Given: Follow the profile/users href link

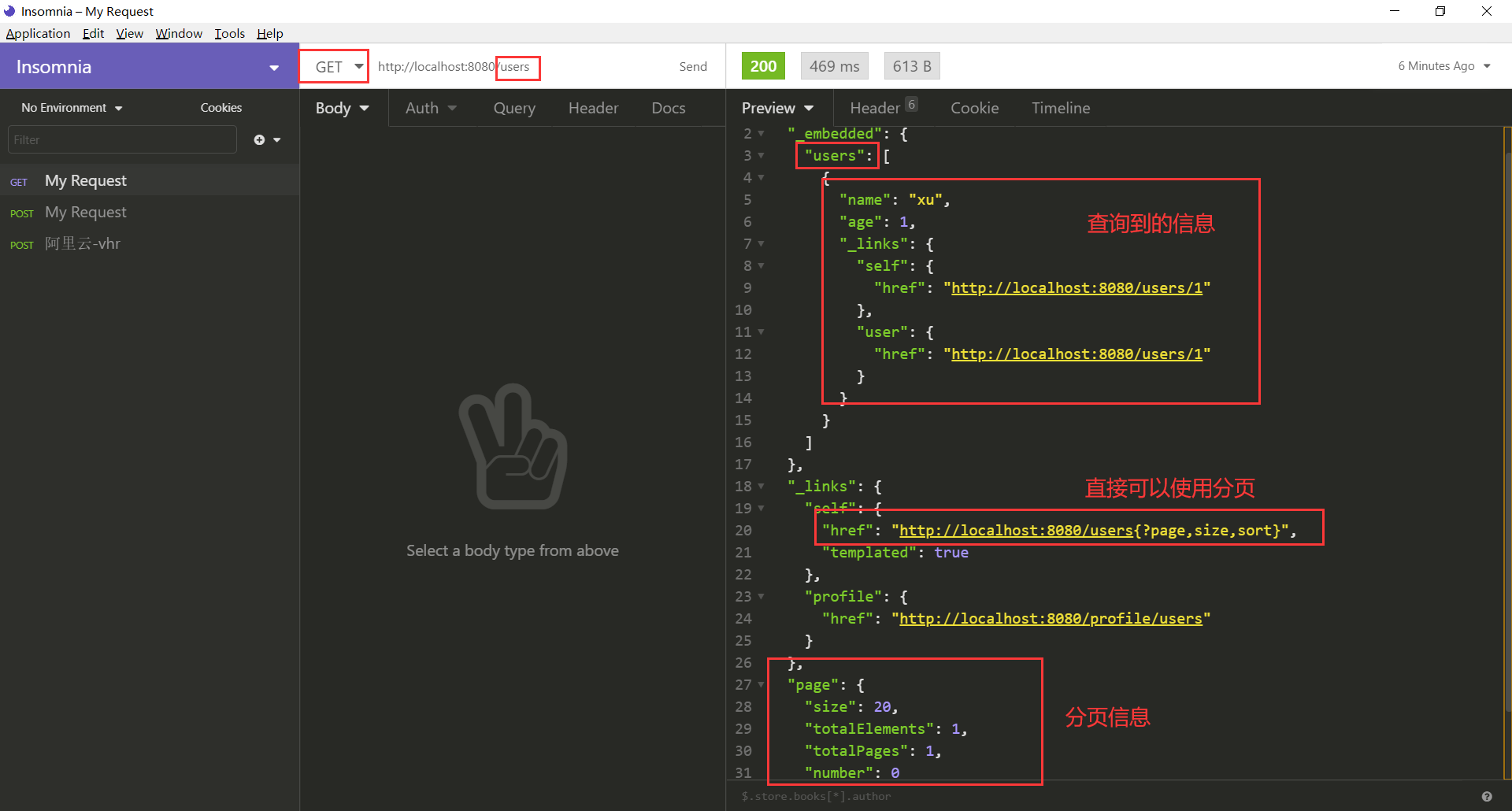Looking at the screenshot, I should point(1051,619).
